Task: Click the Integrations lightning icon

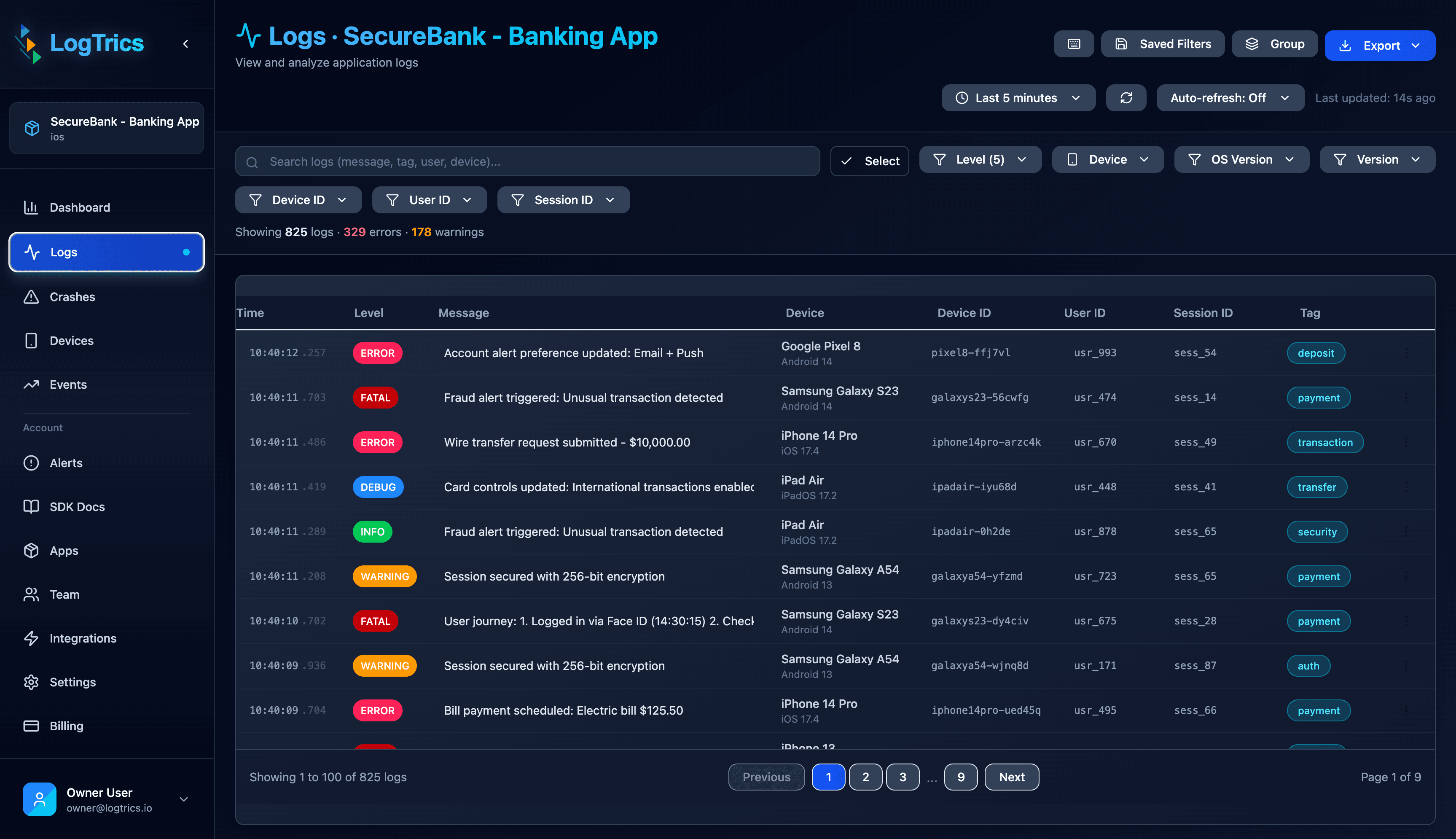Action: pos(32,638)
